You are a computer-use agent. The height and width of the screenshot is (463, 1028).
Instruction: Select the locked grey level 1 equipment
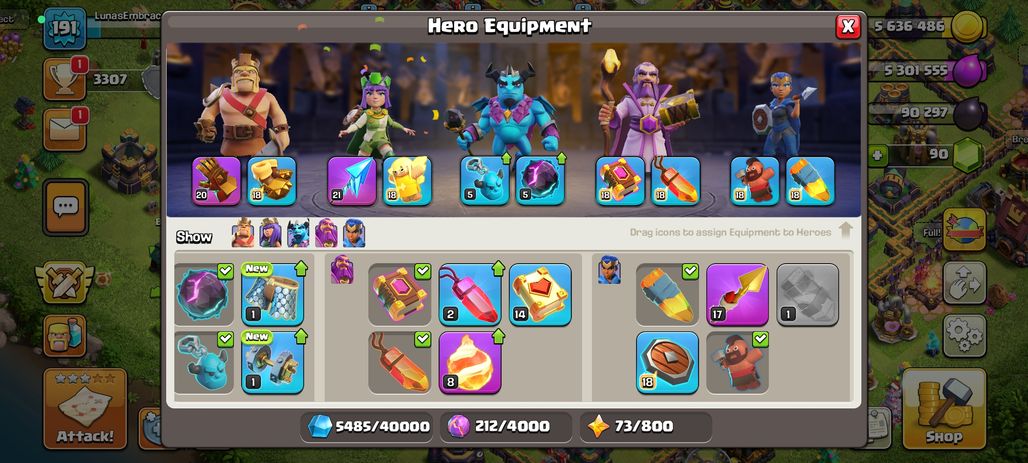808,294
